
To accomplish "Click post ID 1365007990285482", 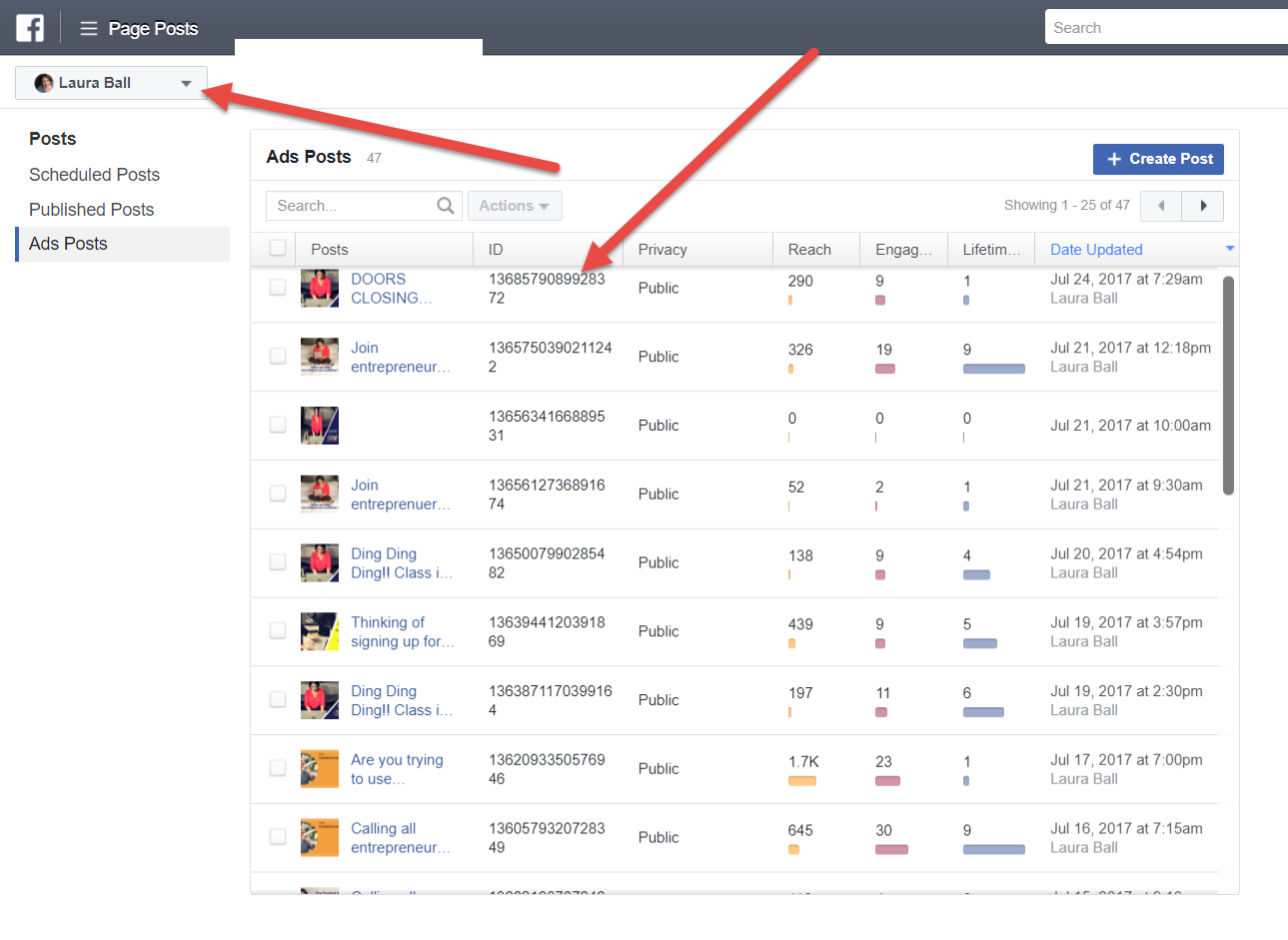I will click(547, 563).
